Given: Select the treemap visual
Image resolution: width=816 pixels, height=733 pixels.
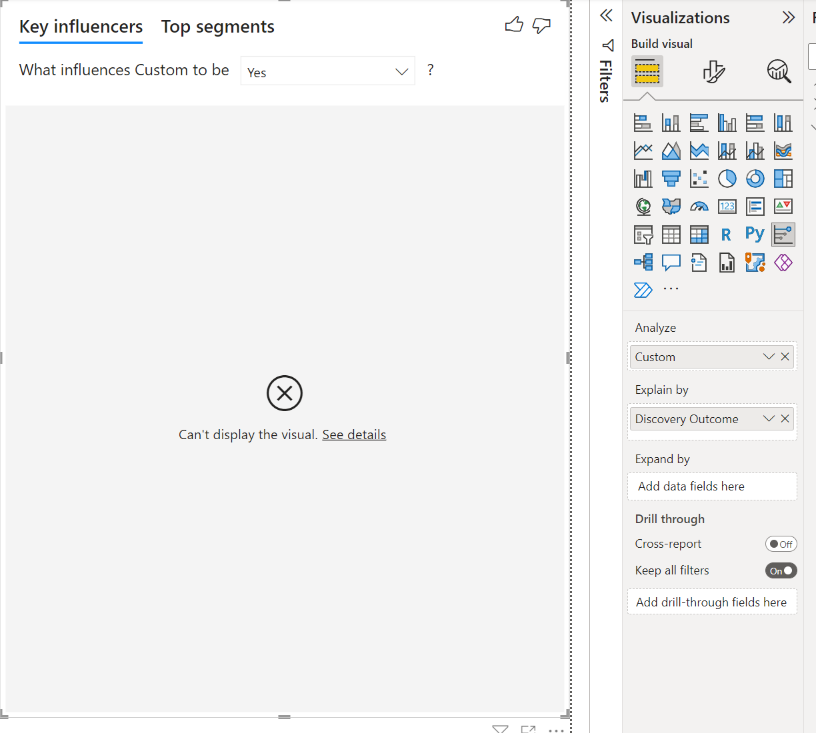Looking at the screenshot, I should tap(783, 179).
